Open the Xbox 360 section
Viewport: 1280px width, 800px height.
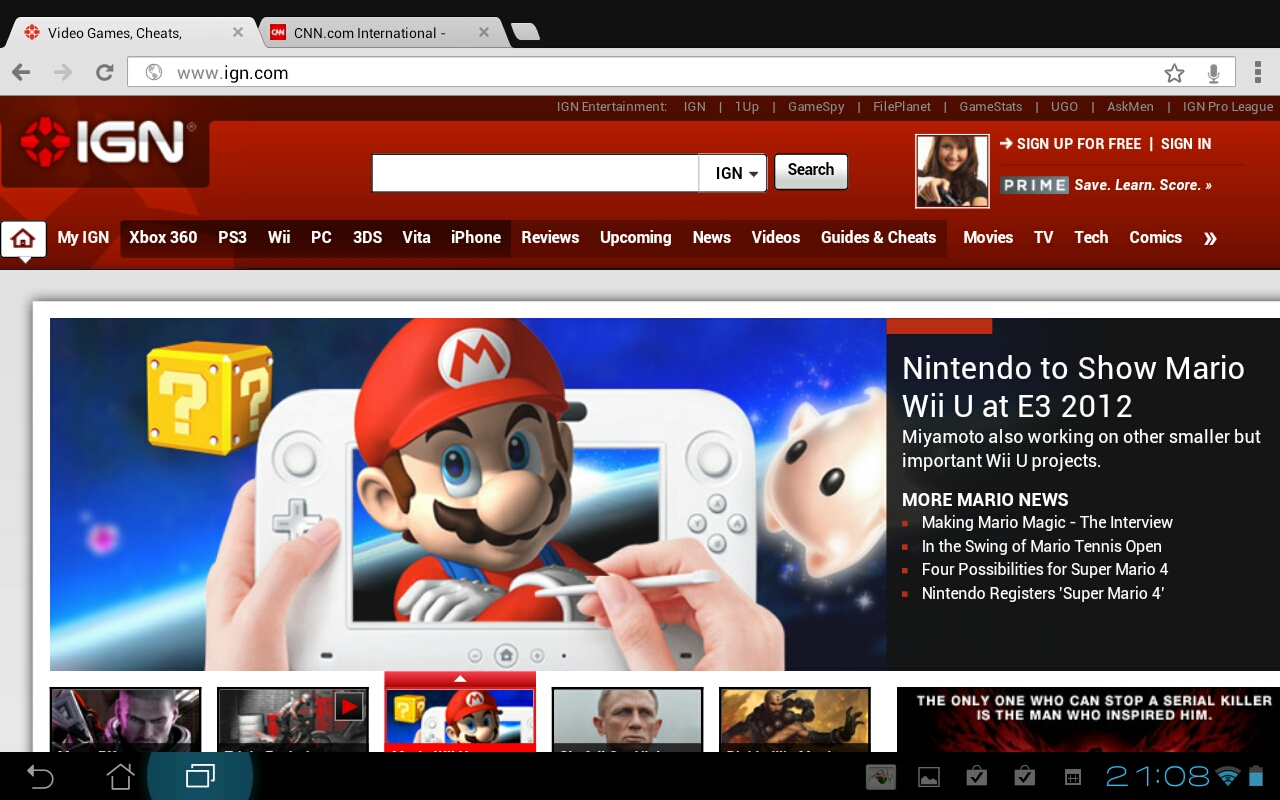click(x=163, y=237)
